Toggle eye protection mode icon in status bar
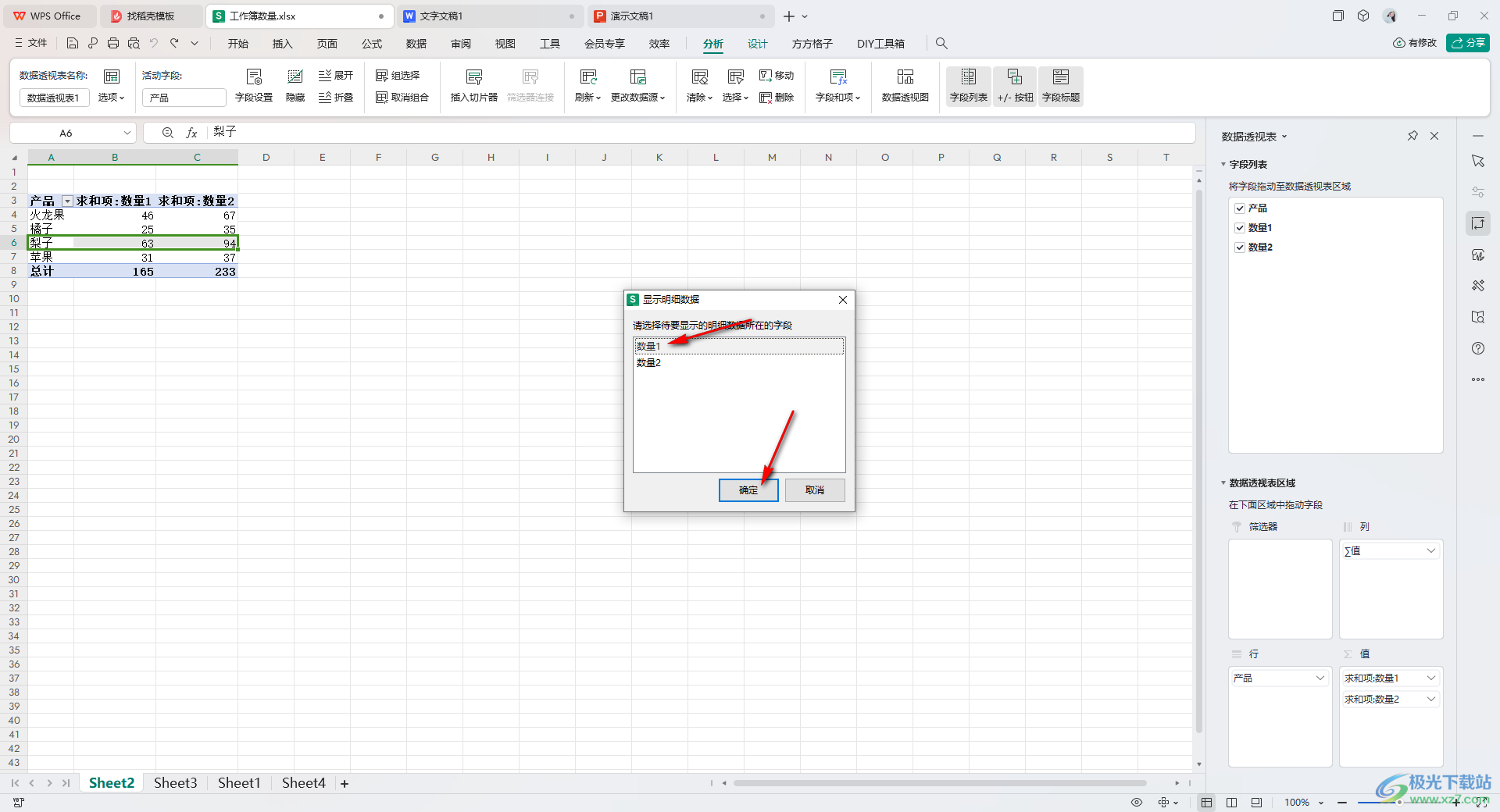 (1137, 803)
